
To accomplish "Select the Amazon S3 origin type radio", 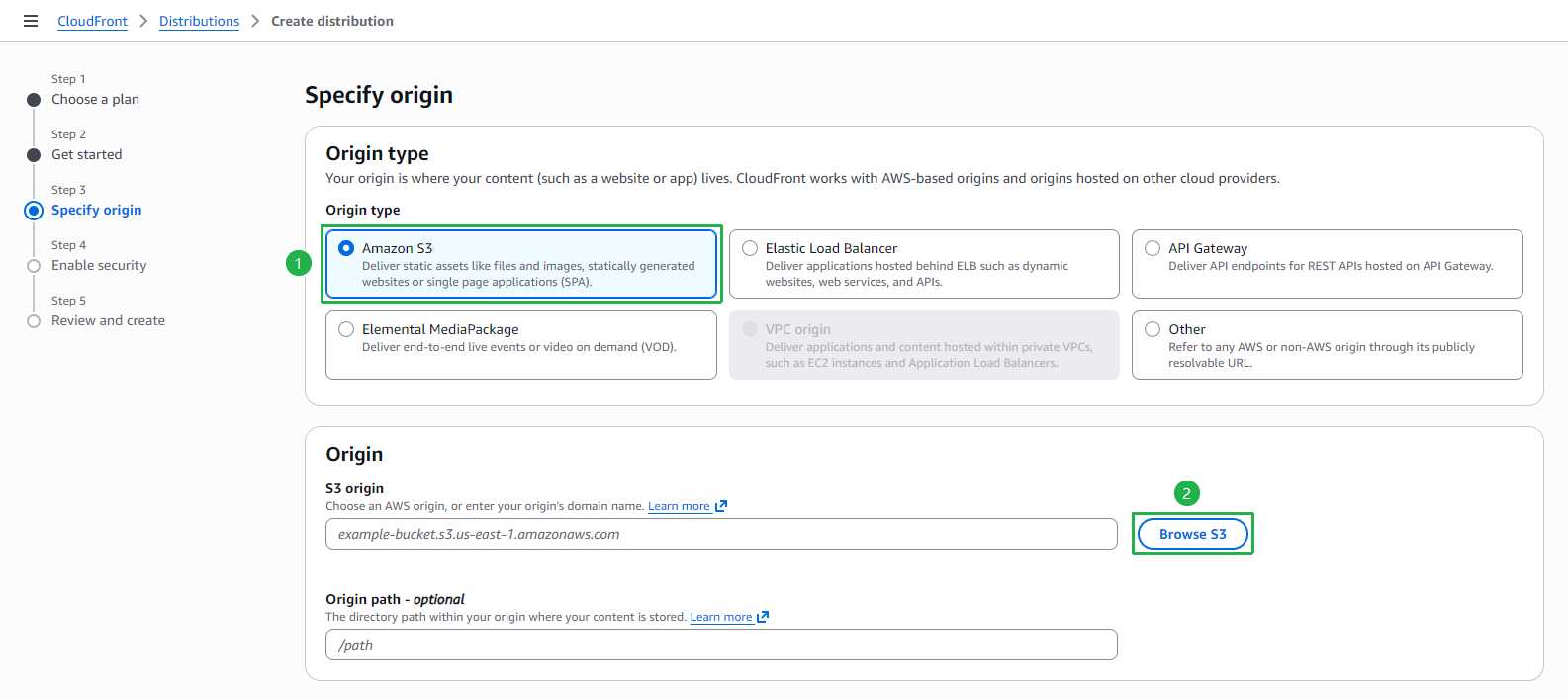I will coord(346,248).
